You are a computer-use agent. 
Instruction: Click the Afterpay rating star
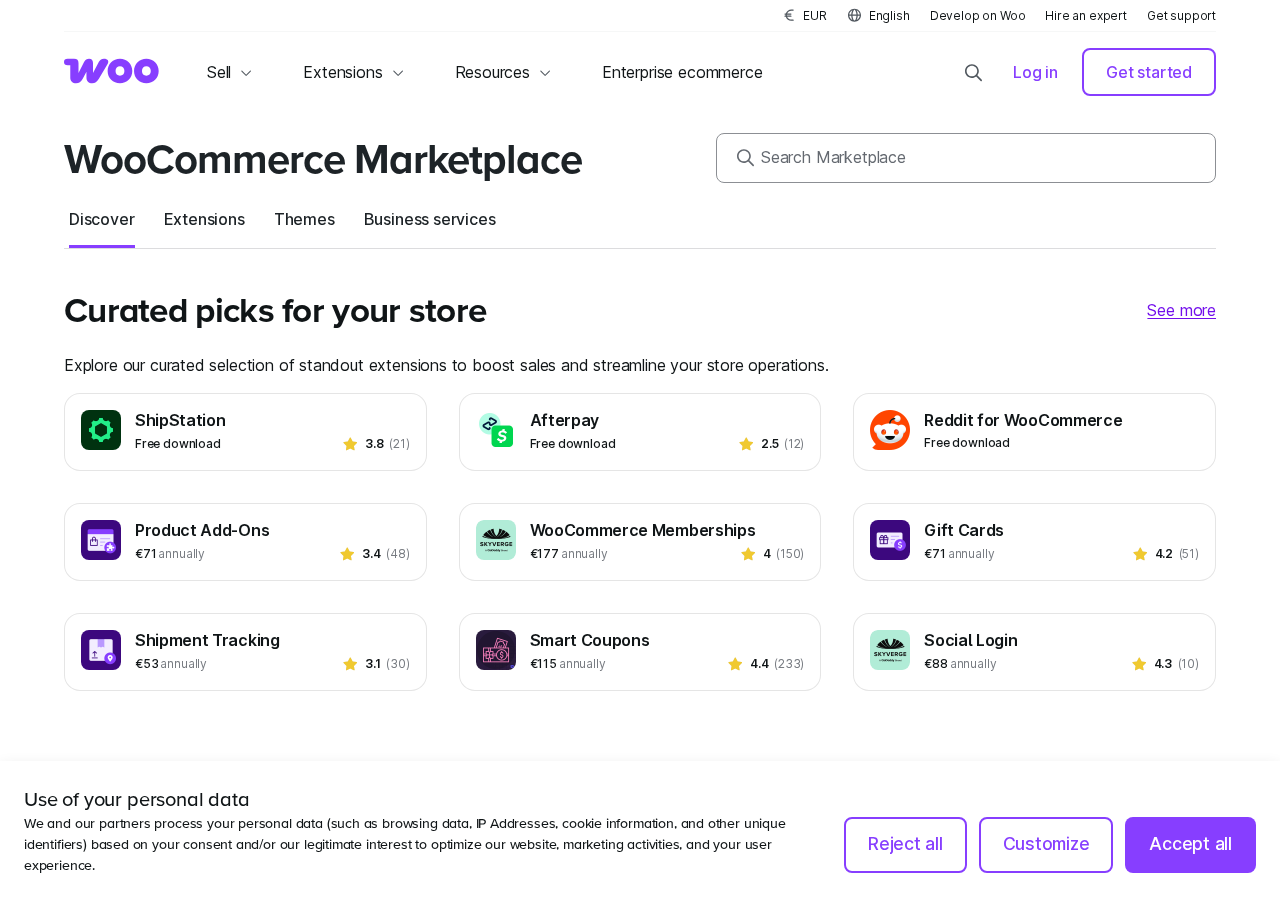tap(746, 444)
